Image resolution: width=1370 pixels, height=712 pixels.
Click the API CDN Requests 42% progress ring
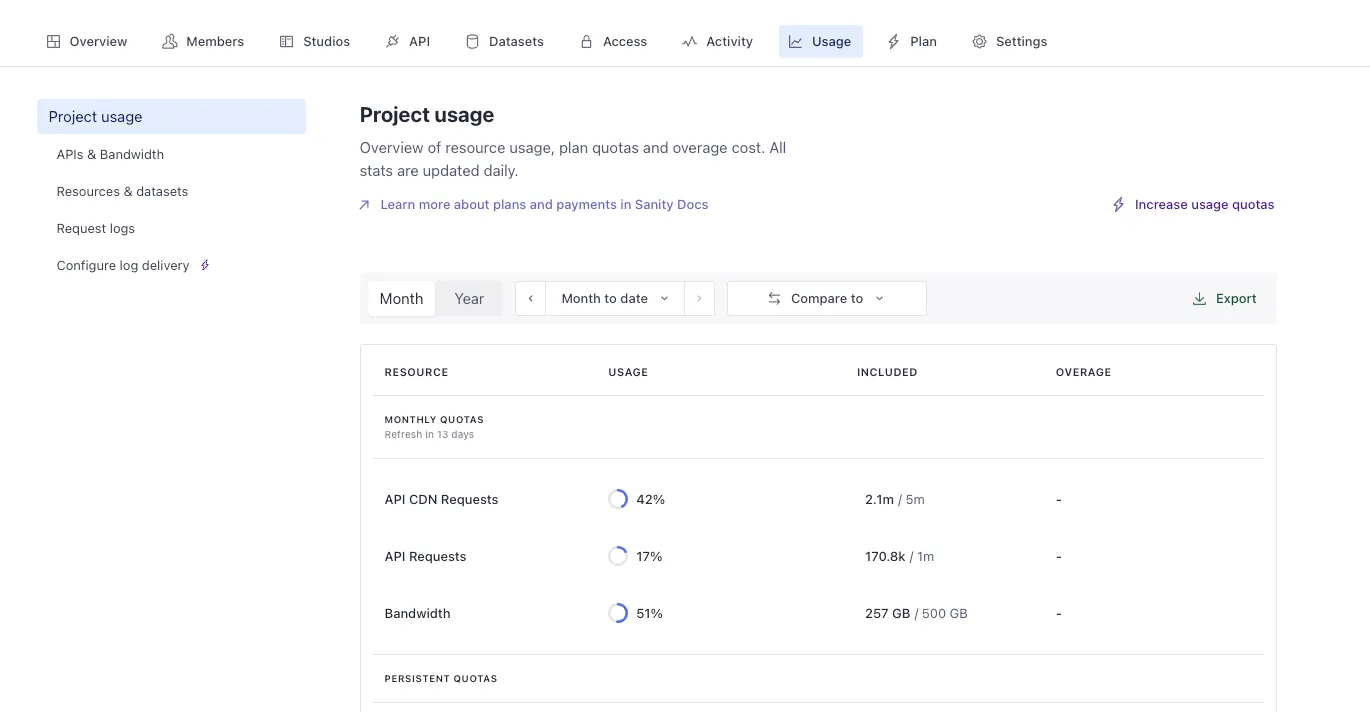618,499
